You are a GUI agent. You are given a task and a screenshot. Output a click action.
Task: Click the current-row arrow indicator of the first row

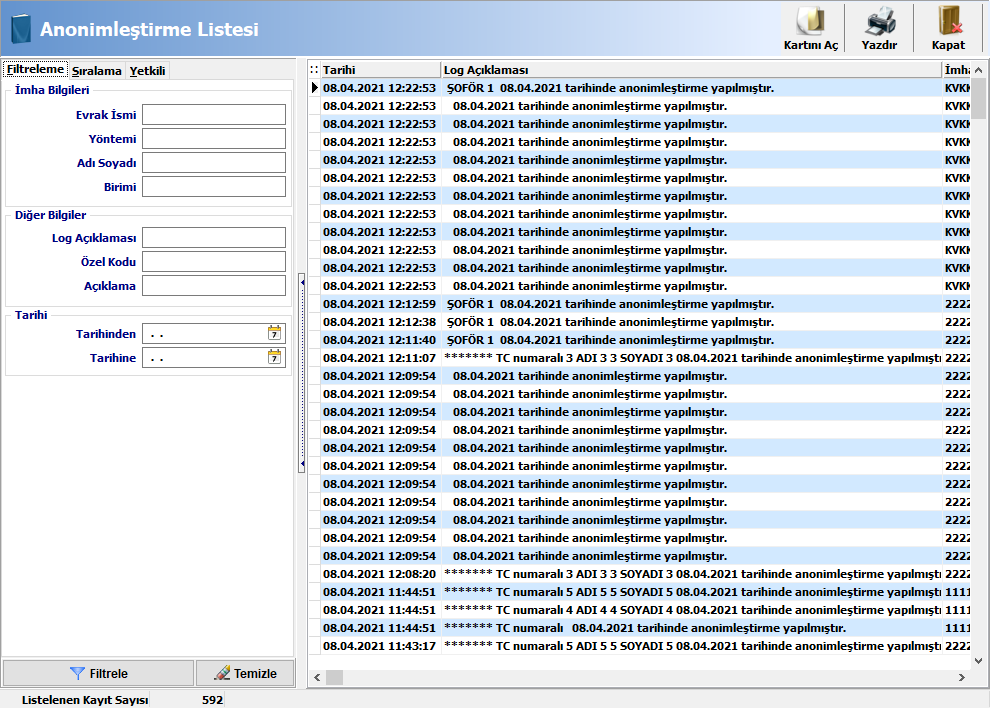tap(314, 88)
